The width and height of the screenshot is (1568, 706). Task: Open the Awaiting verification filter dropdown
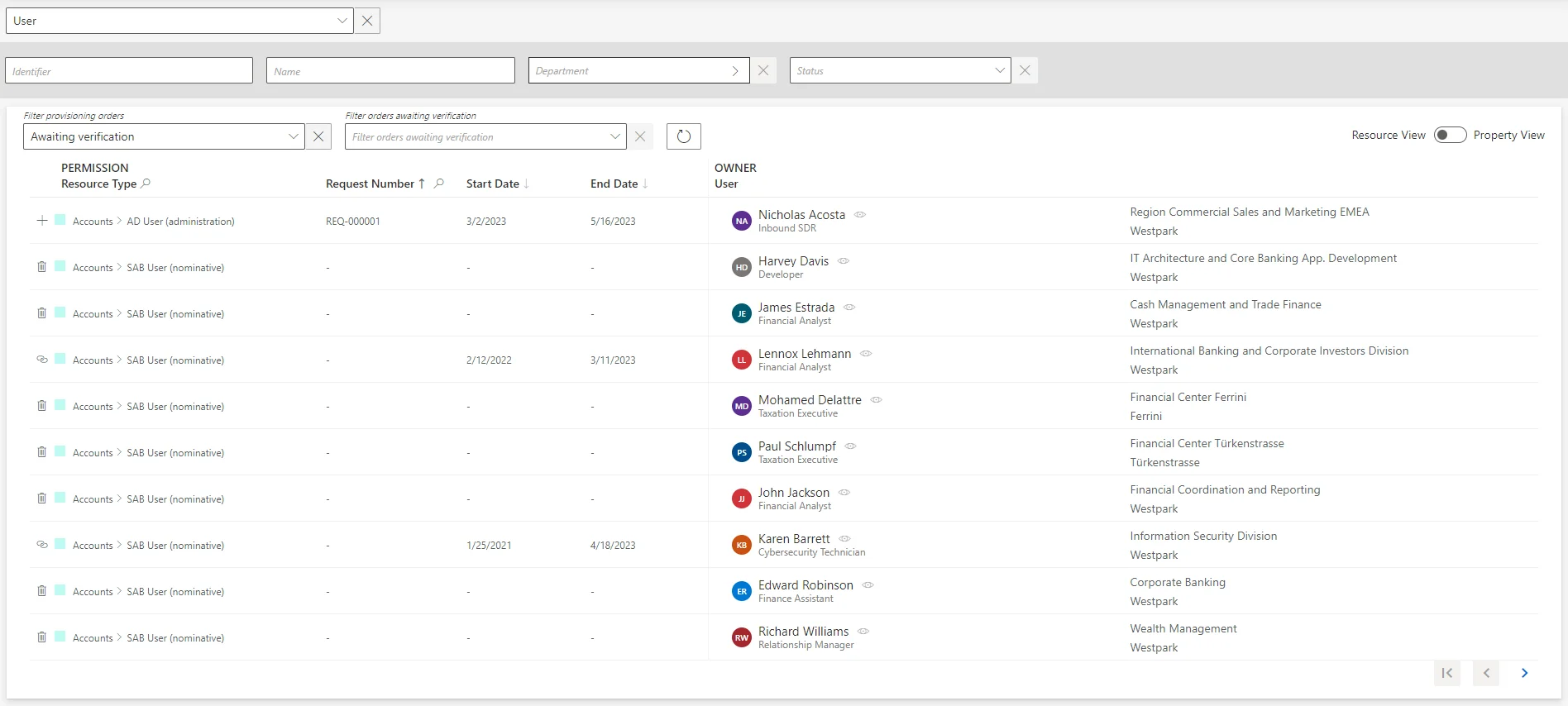click(x=164, y=136)
